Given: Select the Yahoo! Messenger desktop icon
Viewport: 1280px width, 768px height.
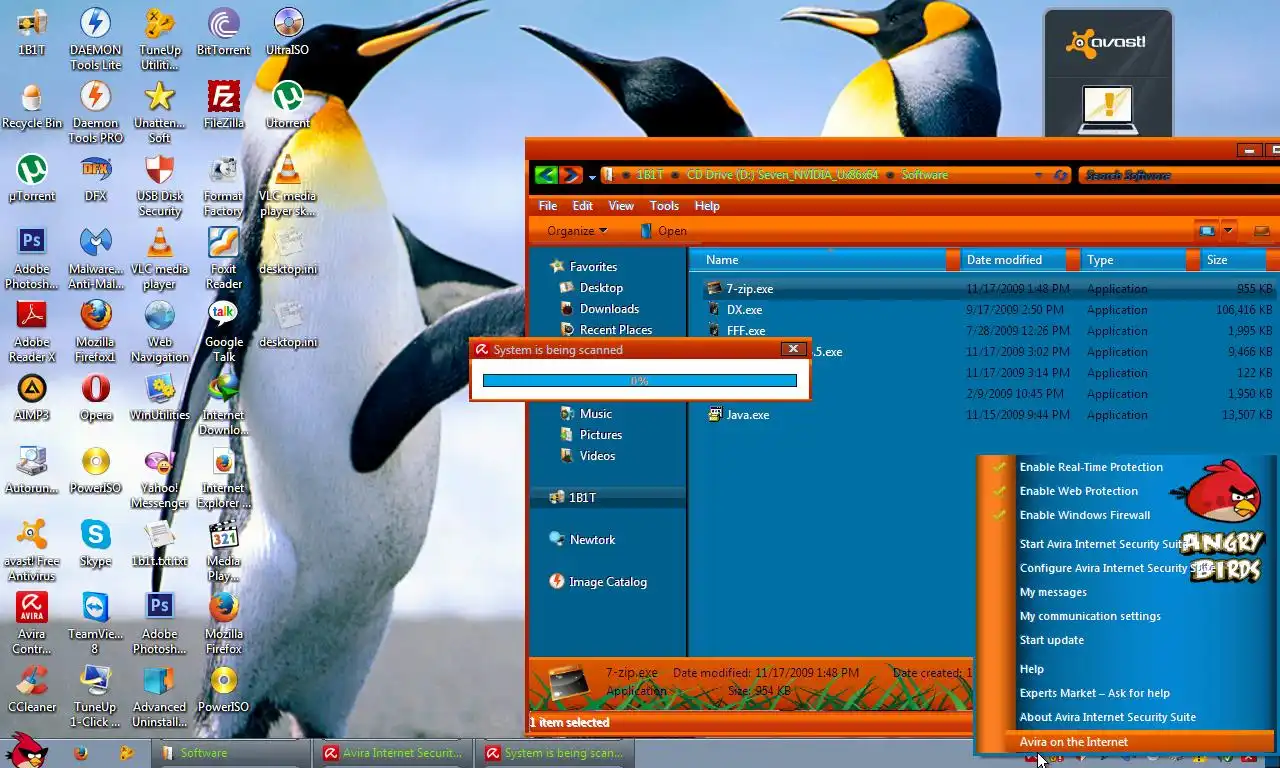Looking at the screenshot, I should coord(159,477).
